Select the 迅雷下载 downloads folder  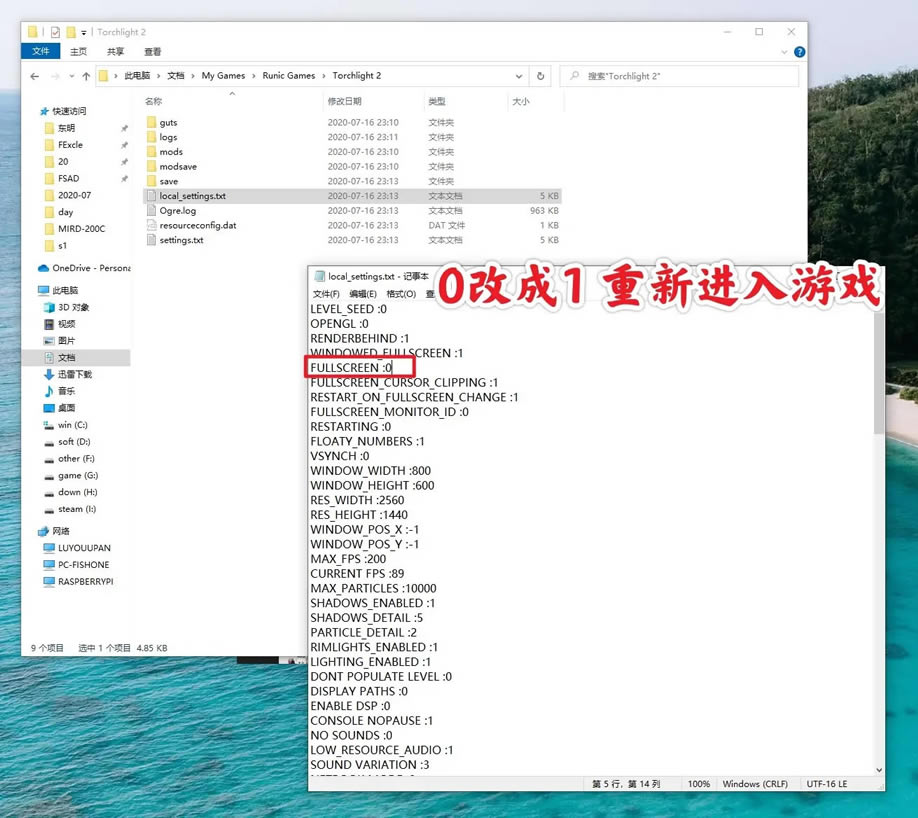point(74,374)
